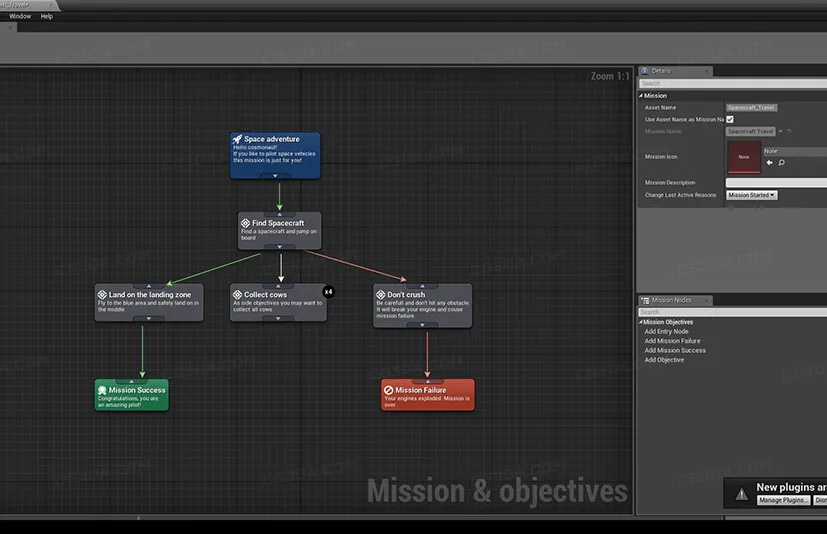Click the Don't crush objective icon

click(381, 294)
